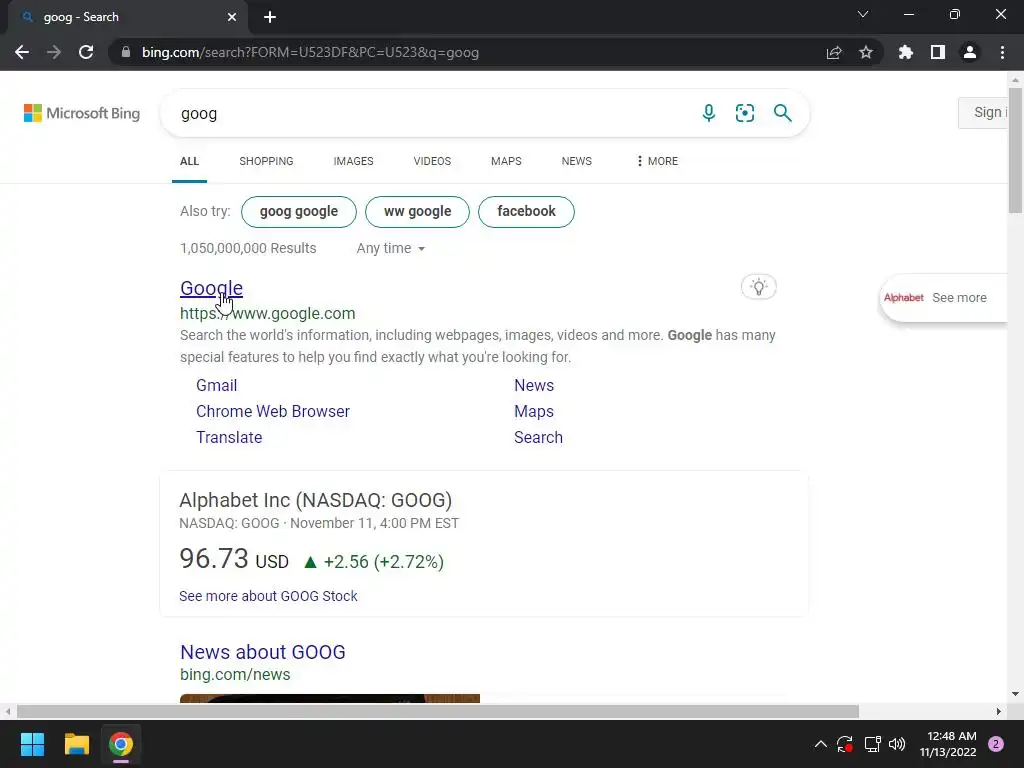Viewport: 1024px width, 768px height.
Task: Click the Chrome taskbar icon
Action: pyautogui.click(x=121, y=744)
